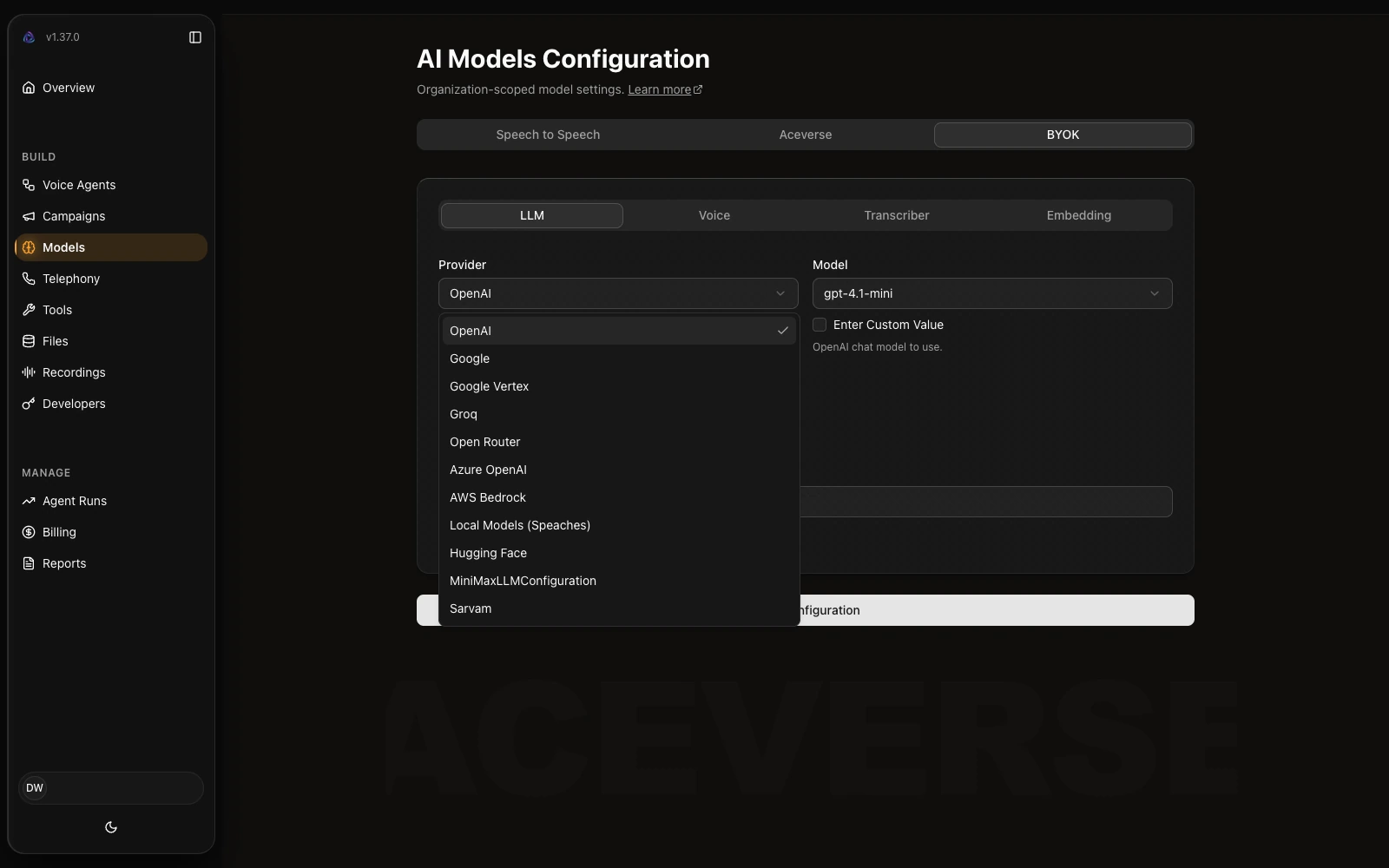Open the Provider dropdown
The height and width of the screenshot is (868, 1389).
point(618,293)
